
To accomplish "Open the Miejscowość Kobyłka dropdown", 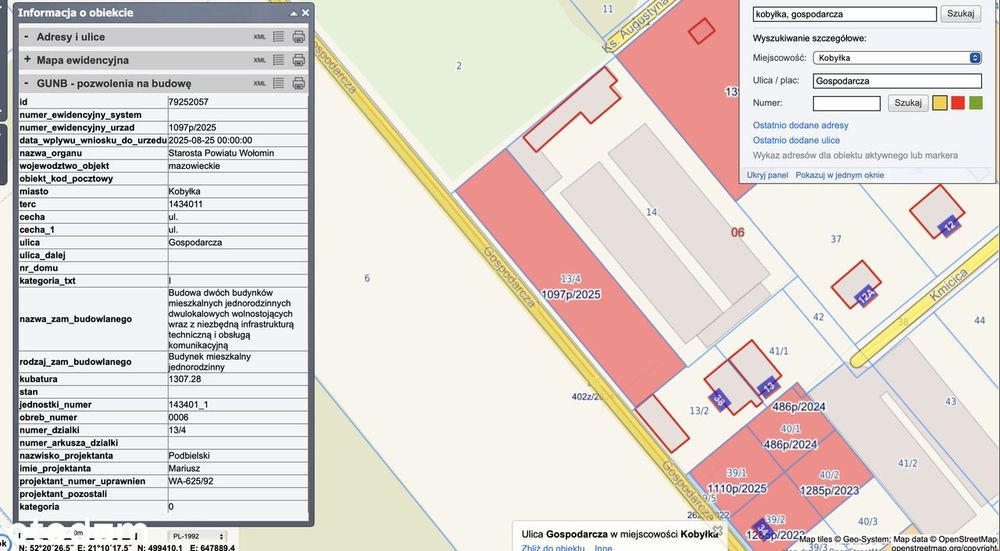I will click(x=897, y=58).
